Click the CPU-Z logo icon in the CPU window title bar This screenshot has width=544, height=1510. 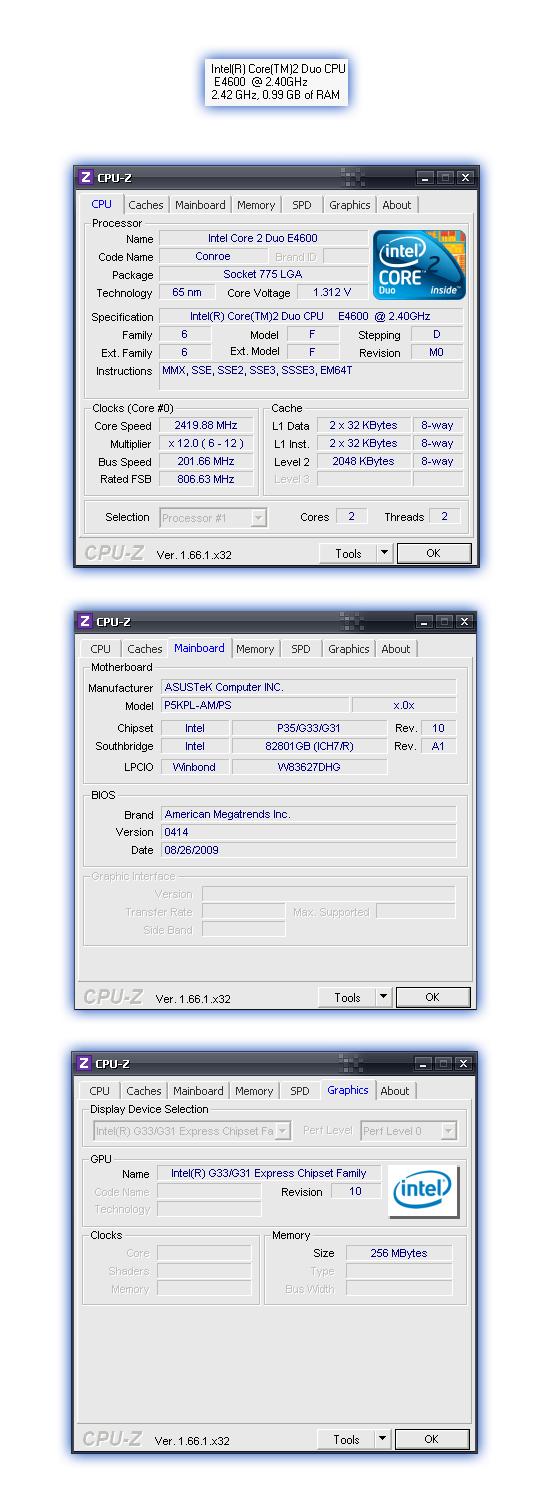point(85,177)
